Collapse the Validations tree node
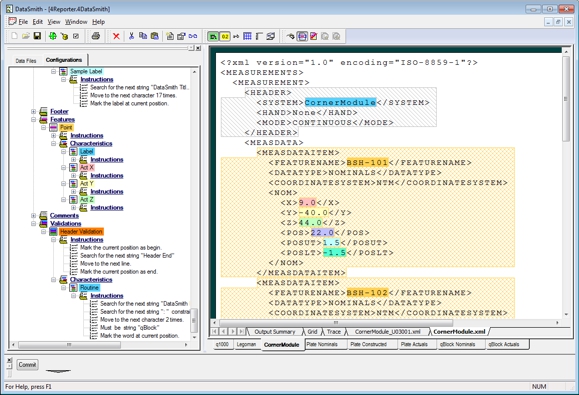This screenshot has height=395, width=579. 34,223
